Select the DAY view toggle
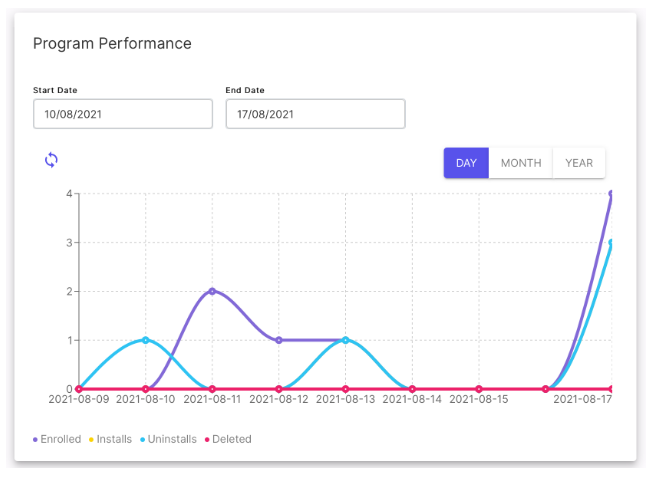Screen dimensions: 654x480 coord(466,163)
